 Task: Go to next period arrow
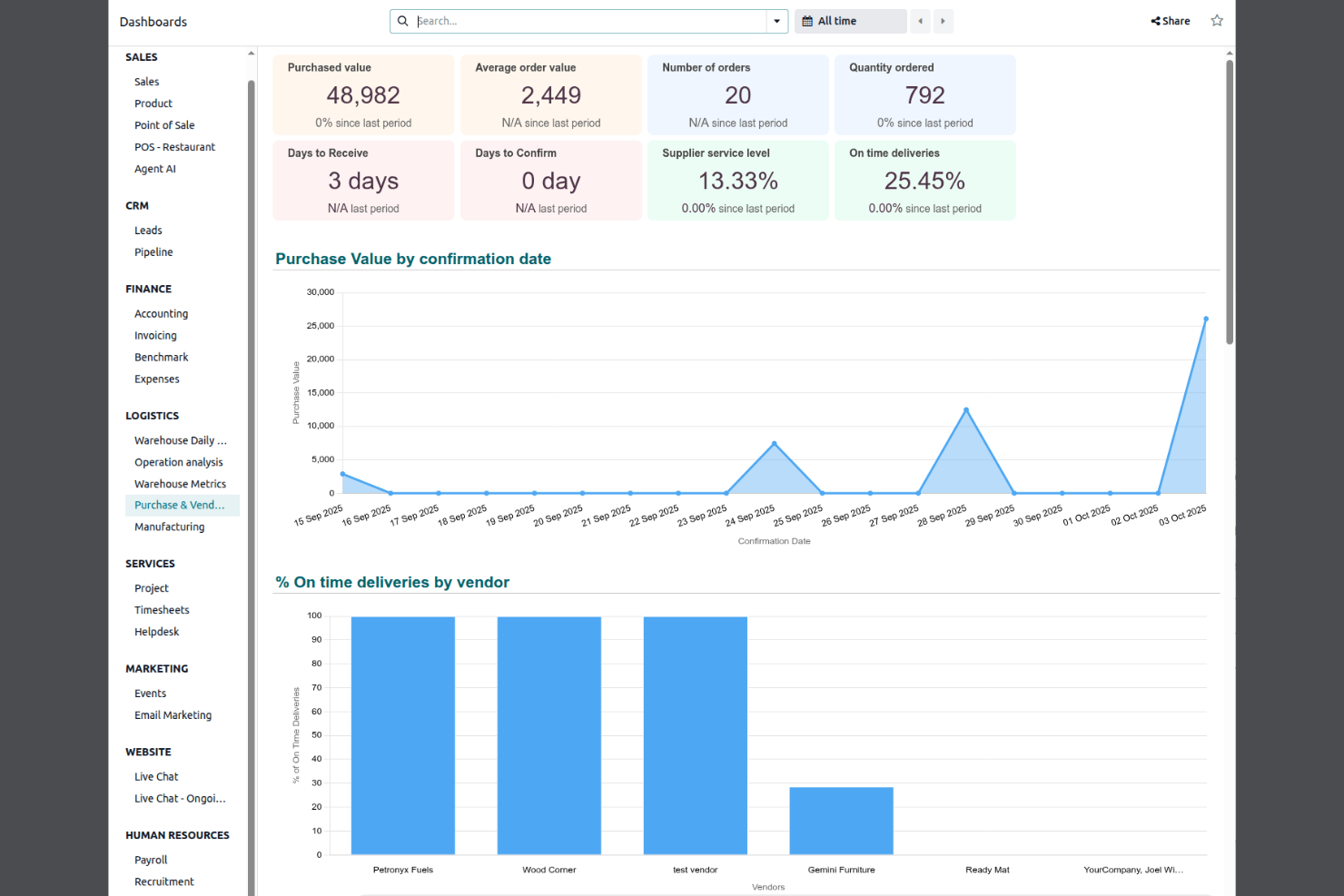click(943, 21)
